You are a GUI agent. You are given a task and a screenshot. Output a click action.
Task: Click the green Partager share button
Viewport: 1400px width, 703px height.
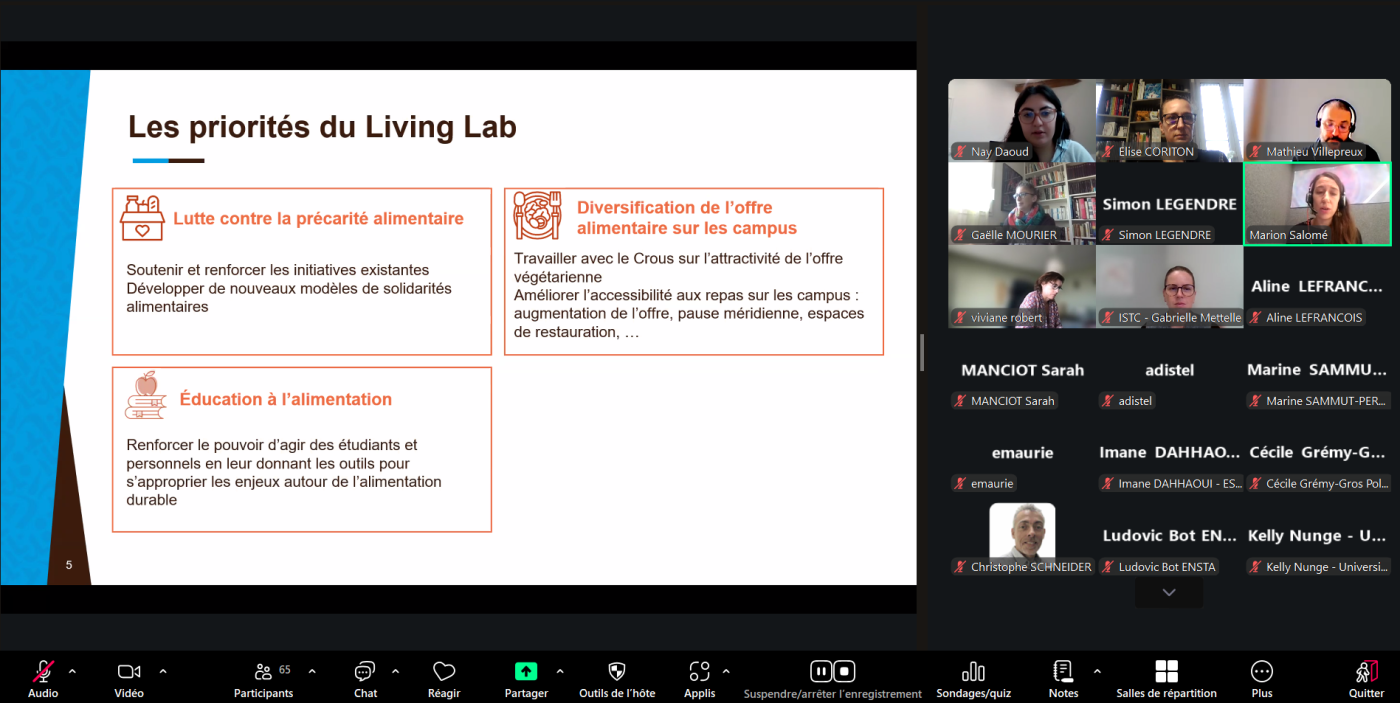pyautogui.click(x=526, y=672)
